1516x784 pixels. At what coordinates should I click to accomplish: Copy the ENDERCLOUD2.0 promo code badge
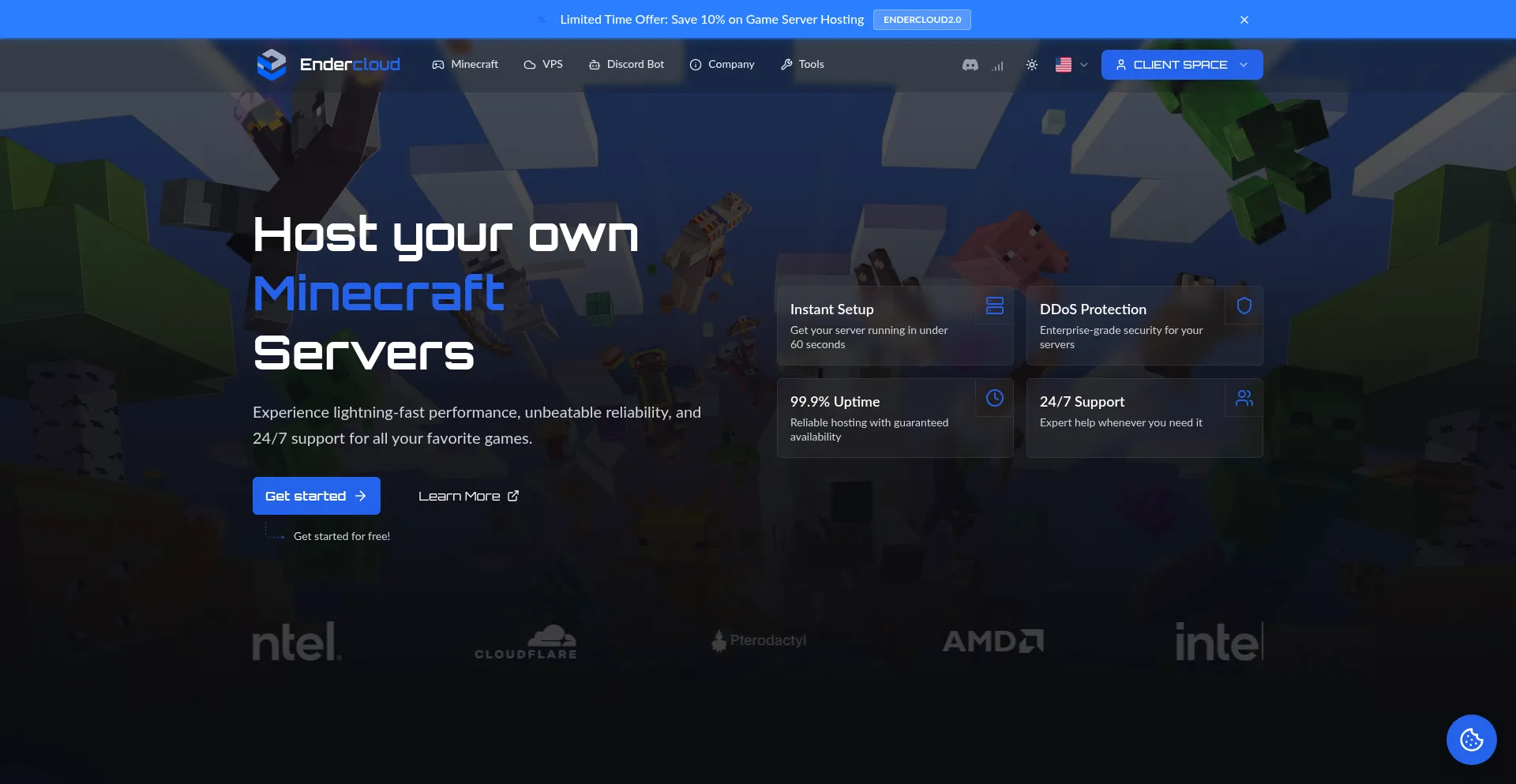point(922,20)
